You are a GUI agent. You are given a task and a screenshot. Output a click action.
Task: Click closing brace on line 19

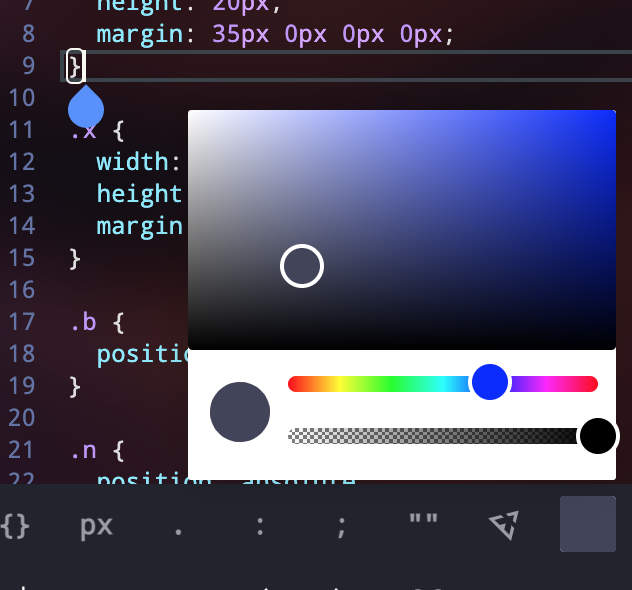click(x=75, y=386)
